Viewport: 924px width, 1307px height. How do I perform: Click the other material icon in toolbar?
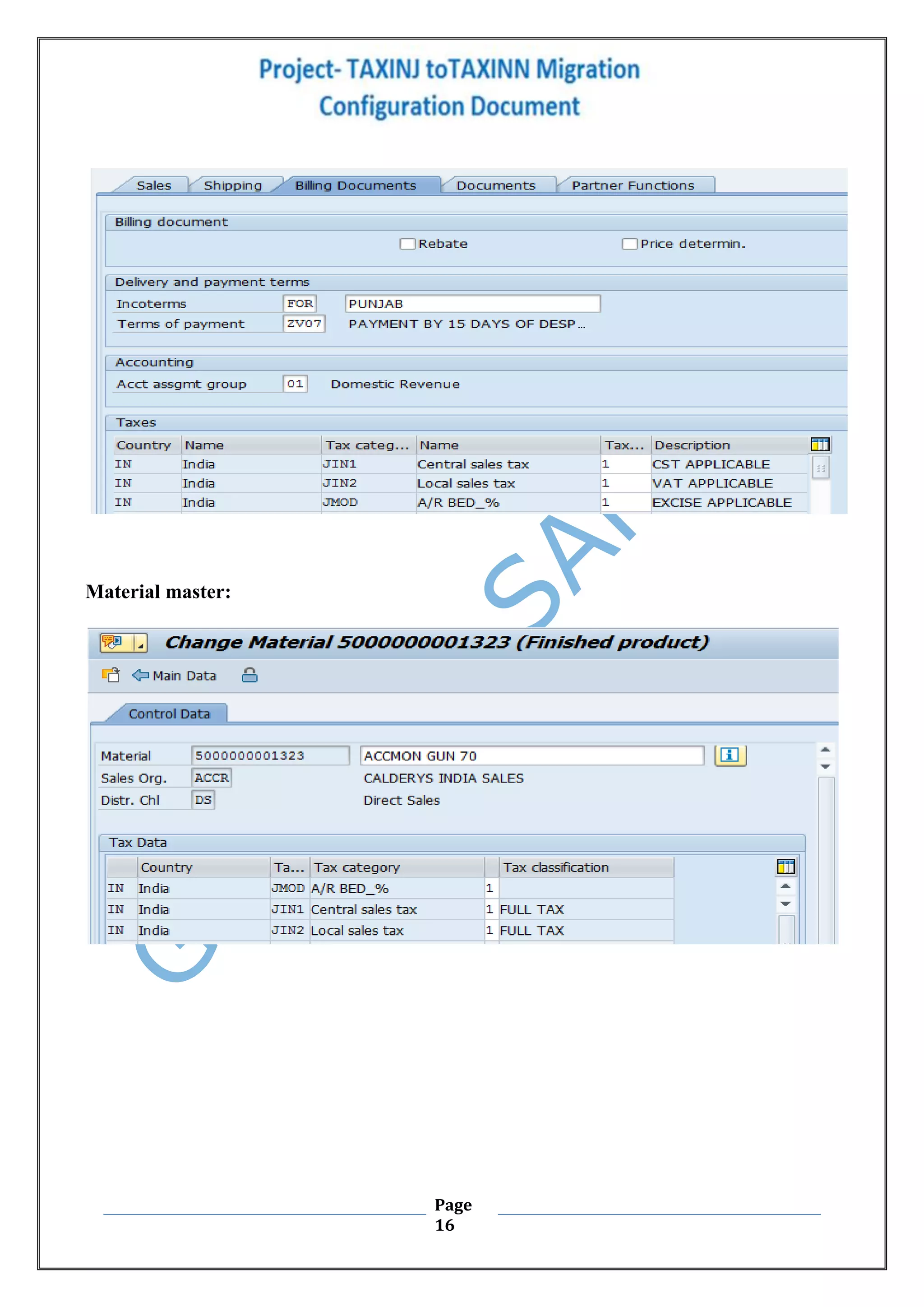coord(111,675)
